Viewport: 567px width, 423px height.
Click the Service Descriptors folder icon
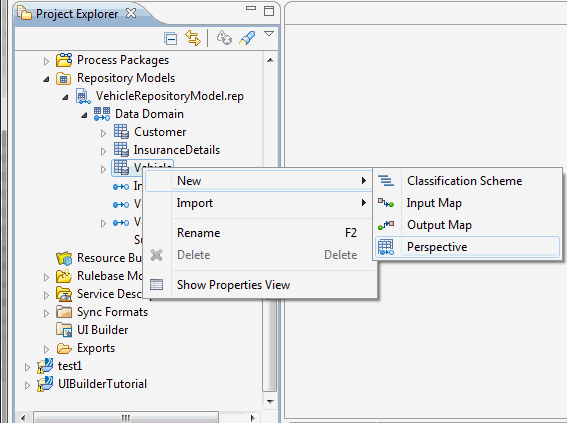(64, 294)
